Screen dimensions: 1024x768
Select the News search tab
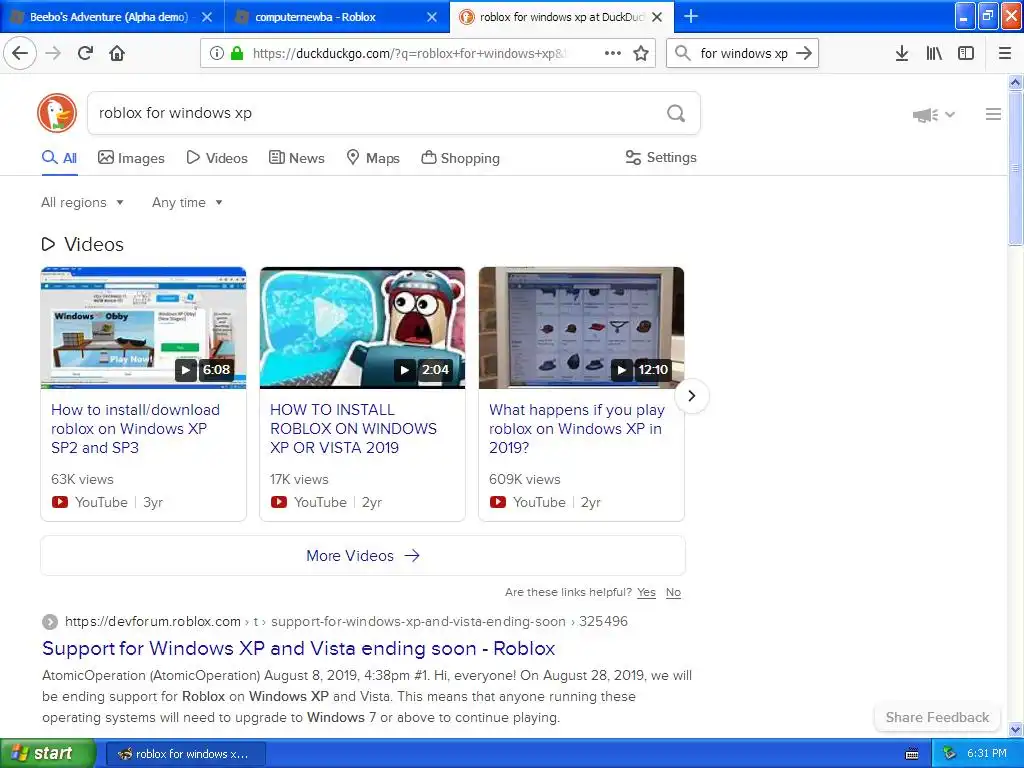[296, 158]
